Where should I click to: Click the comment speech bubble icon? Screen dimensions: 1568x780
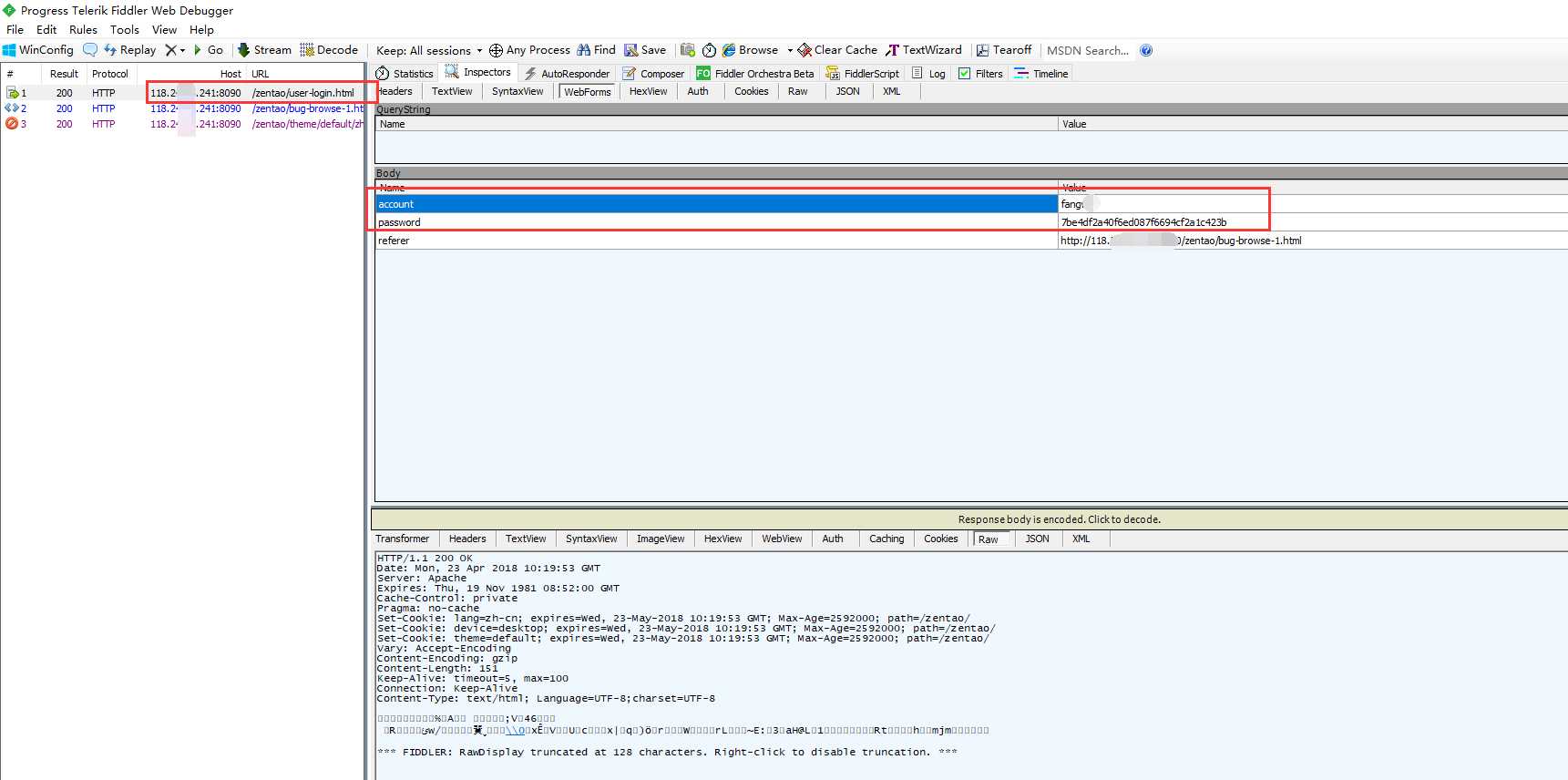90,50
